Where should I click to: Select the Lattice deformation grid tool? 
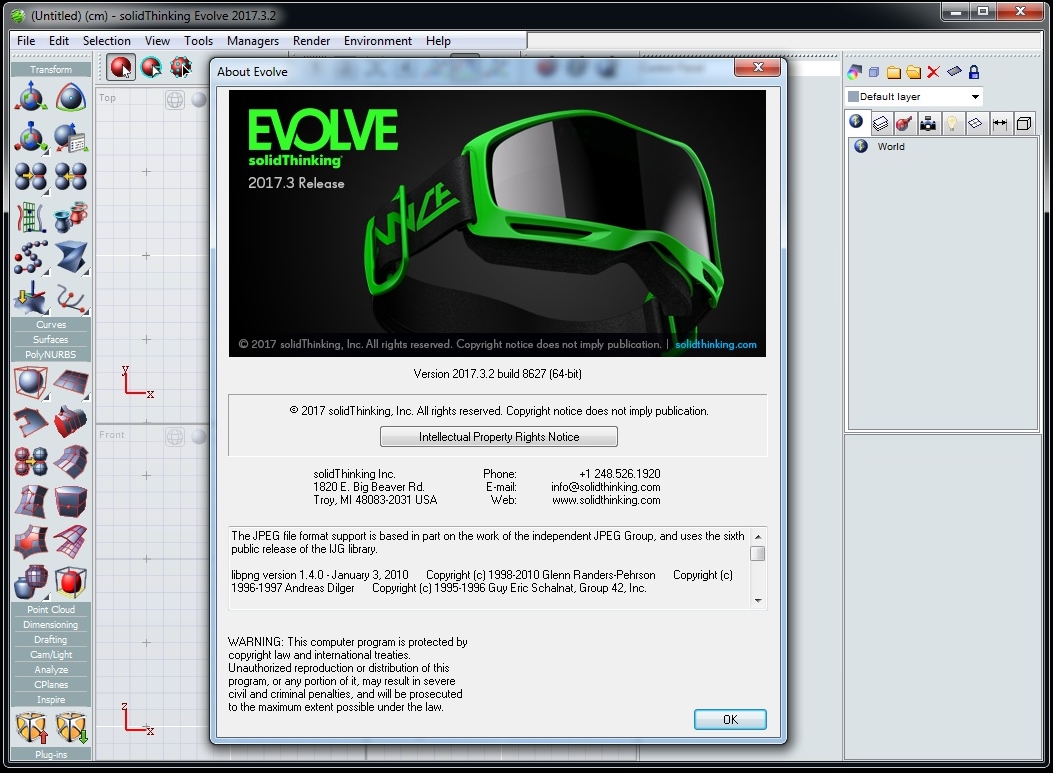point(31,218)
